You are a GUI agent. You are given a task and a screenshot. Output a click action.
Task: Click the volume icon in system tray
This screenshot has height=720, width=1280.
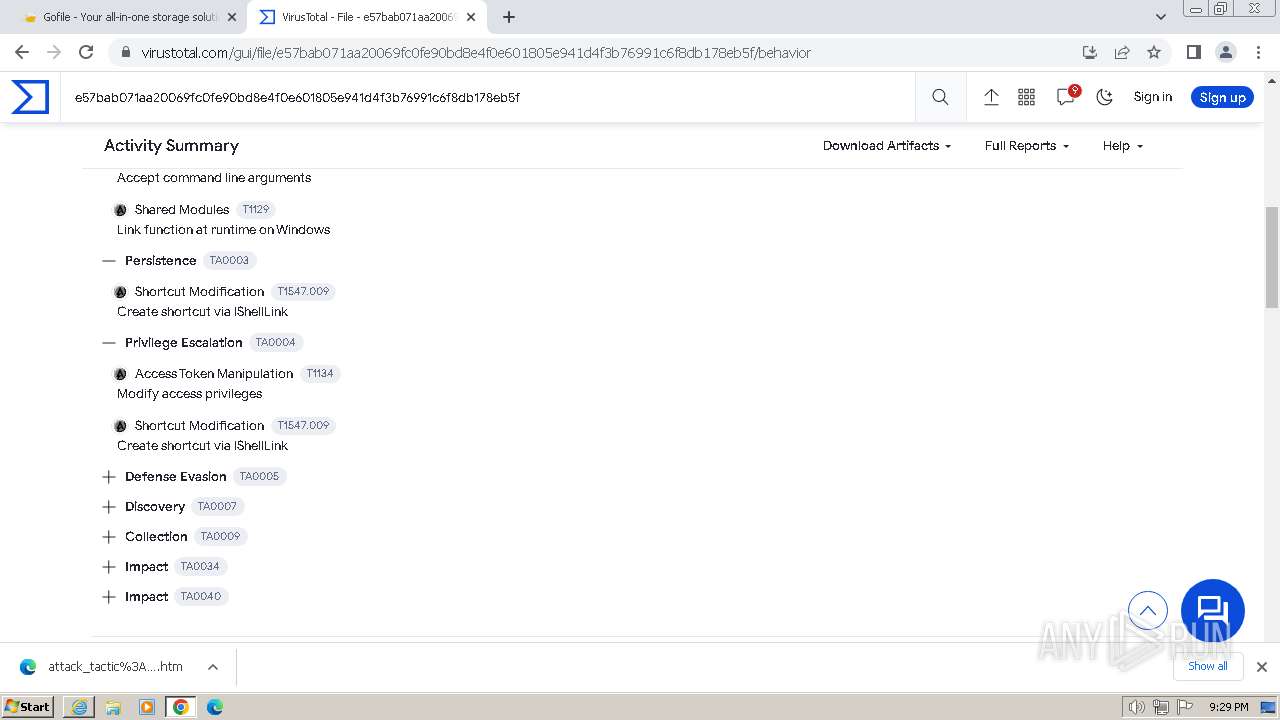coord(1136,707)
